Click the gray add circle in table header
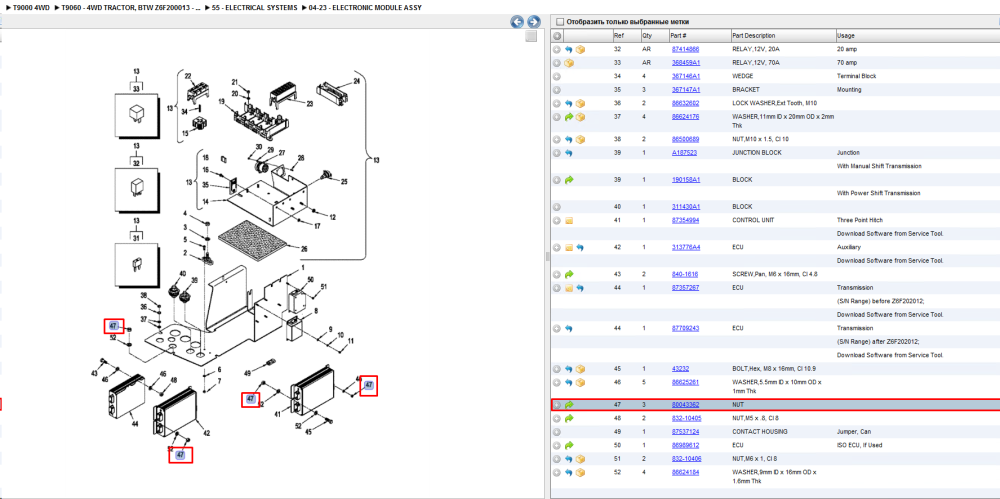 [x=557, y=36]
